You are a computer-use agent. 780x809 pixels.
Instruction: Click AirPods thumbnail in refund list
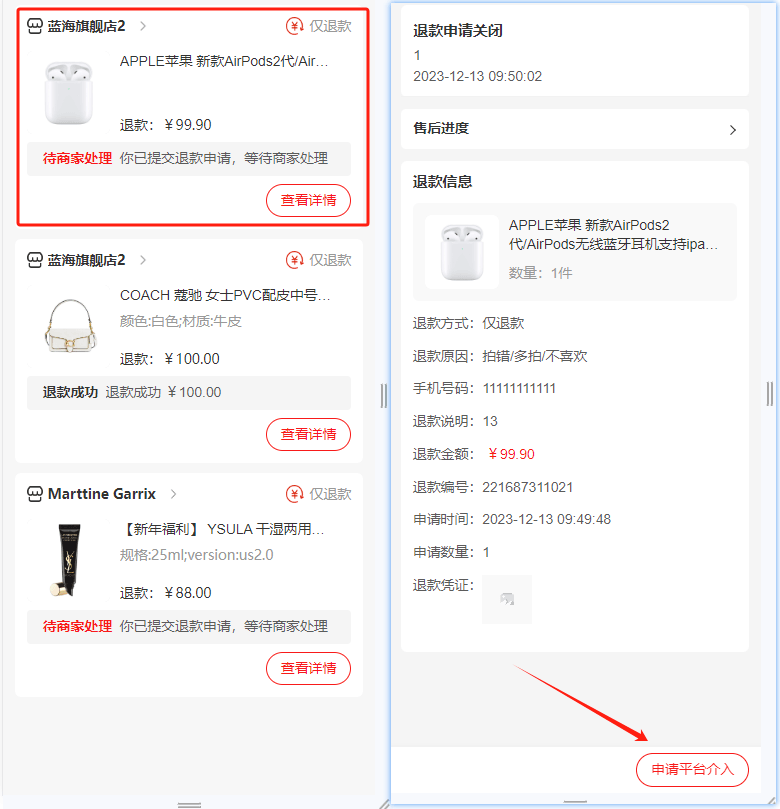[x=69, y=92]
